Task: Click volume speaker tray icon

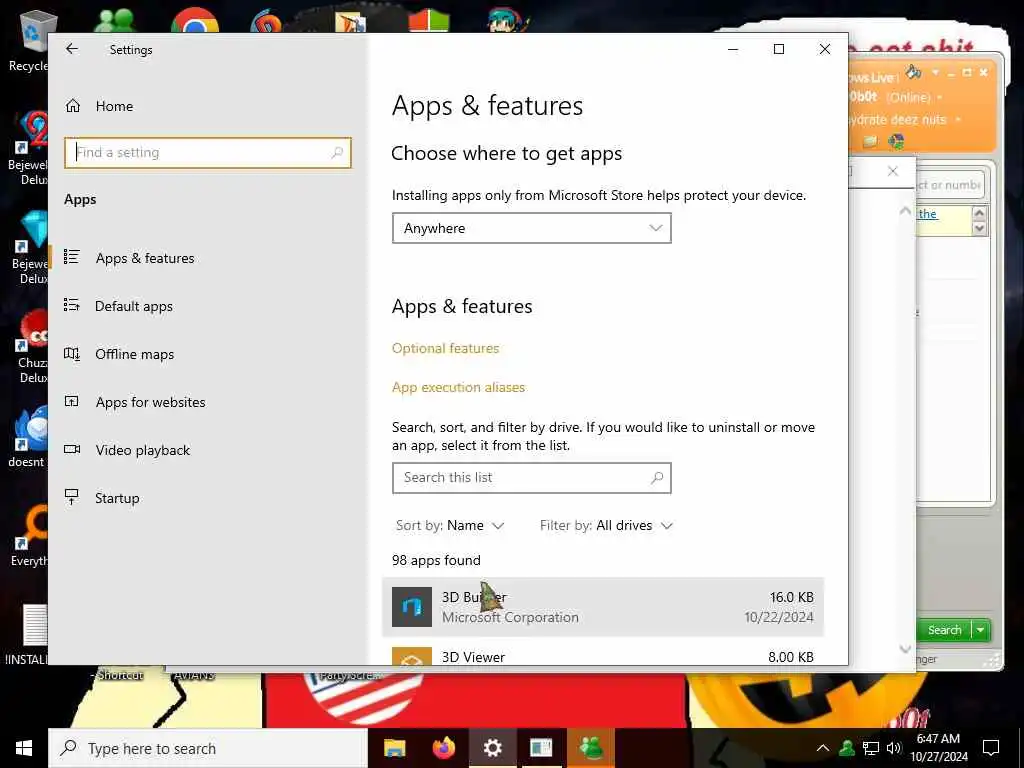Action: pyautogui.click(x=893, y=748)
